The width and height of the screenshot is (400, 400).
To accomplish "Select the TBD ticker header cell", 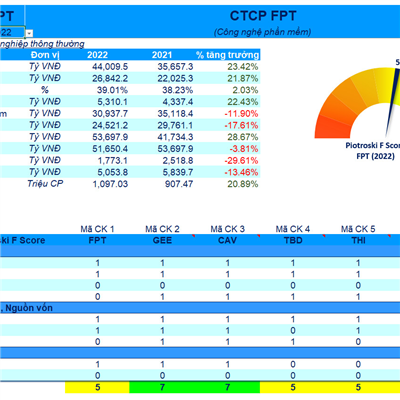I will 293,240.
